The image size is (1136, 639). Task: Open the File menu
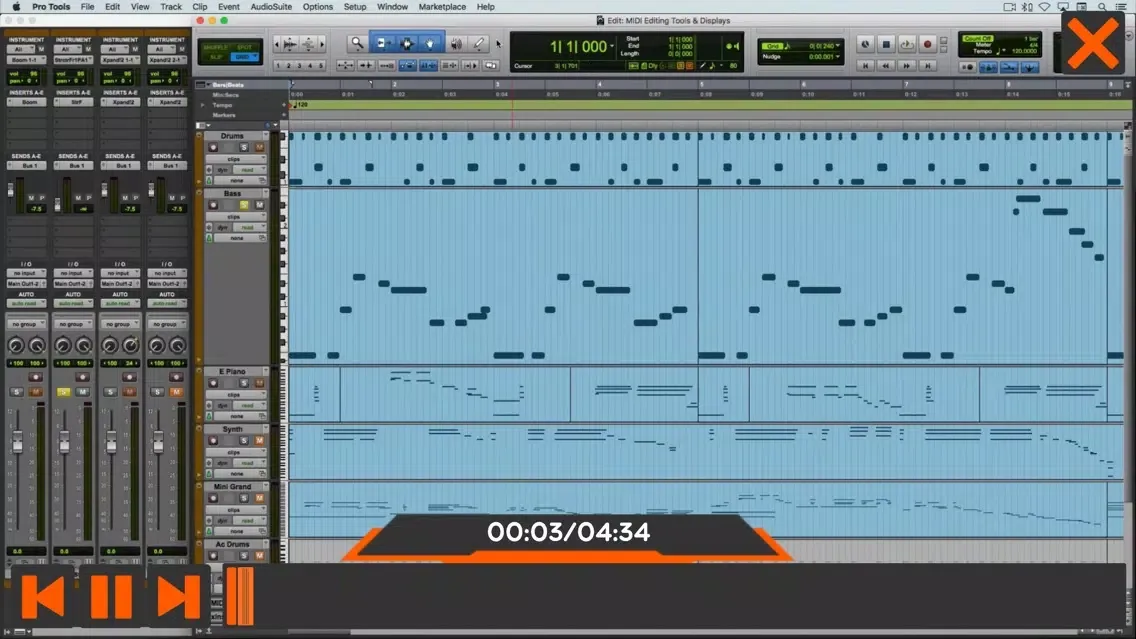coord(87,7)
